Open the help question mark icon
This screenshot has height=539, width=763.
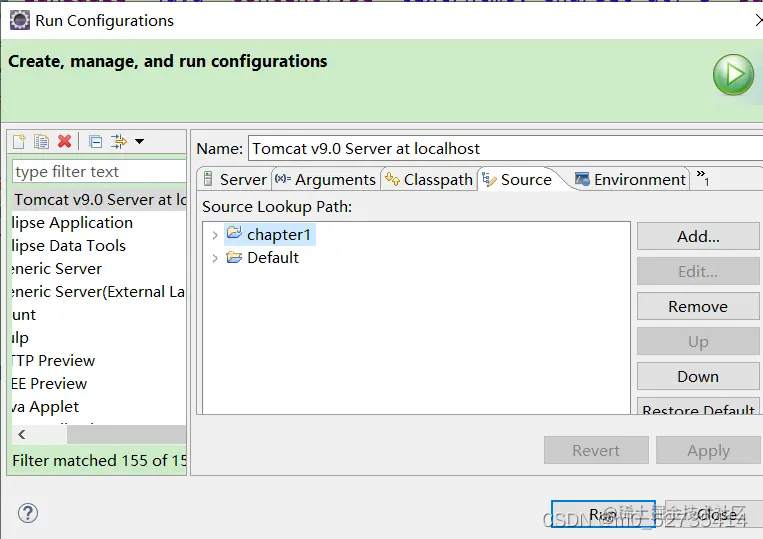(x=28, y=513)
